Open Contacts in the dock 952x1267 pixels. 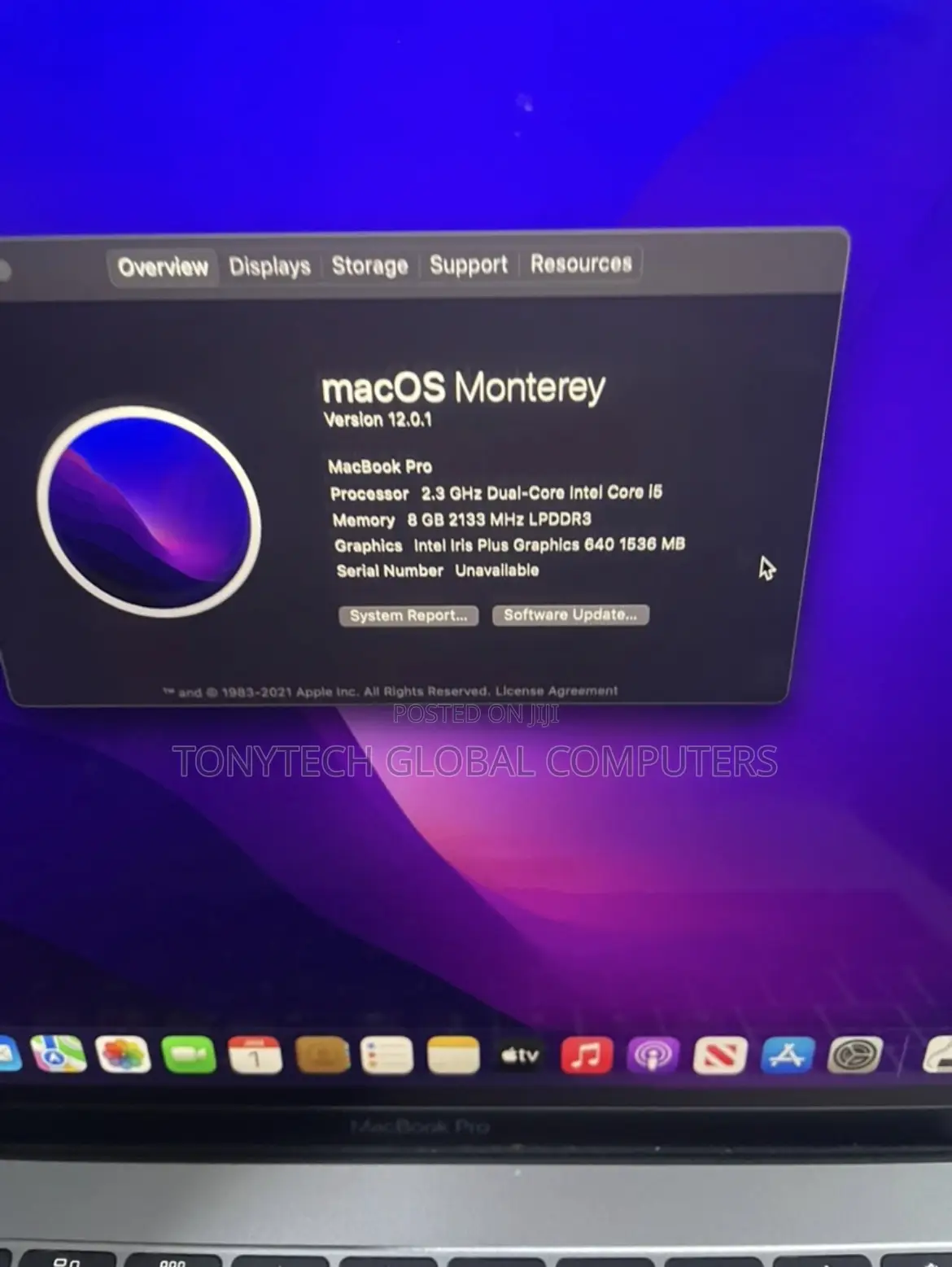tap(322, 1055)
